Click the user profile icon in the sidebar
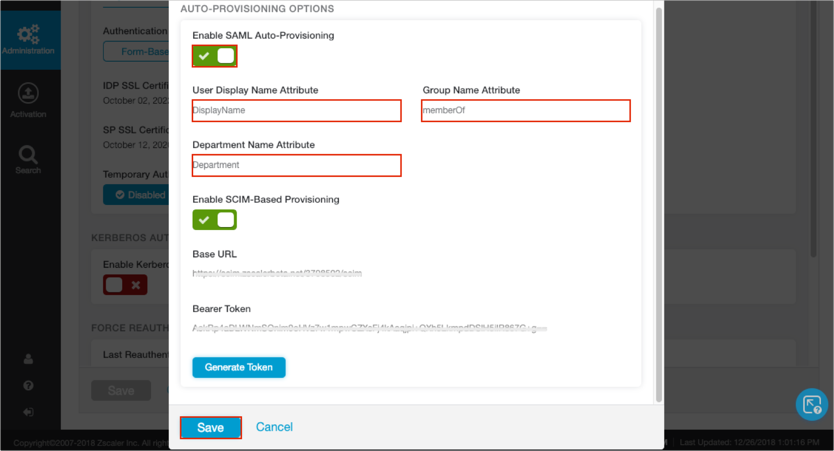 pyautogui.click(x=28, y=359)
